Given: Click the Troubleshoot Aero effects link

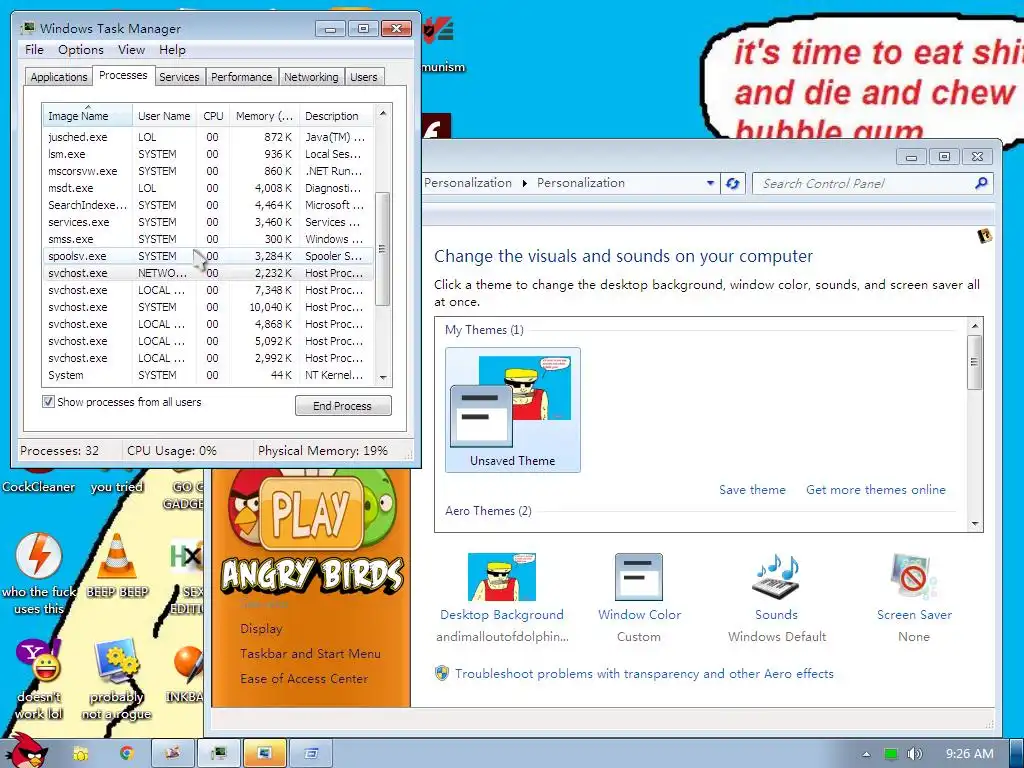Looking at the screenshot, I should [x=644, y=673].
